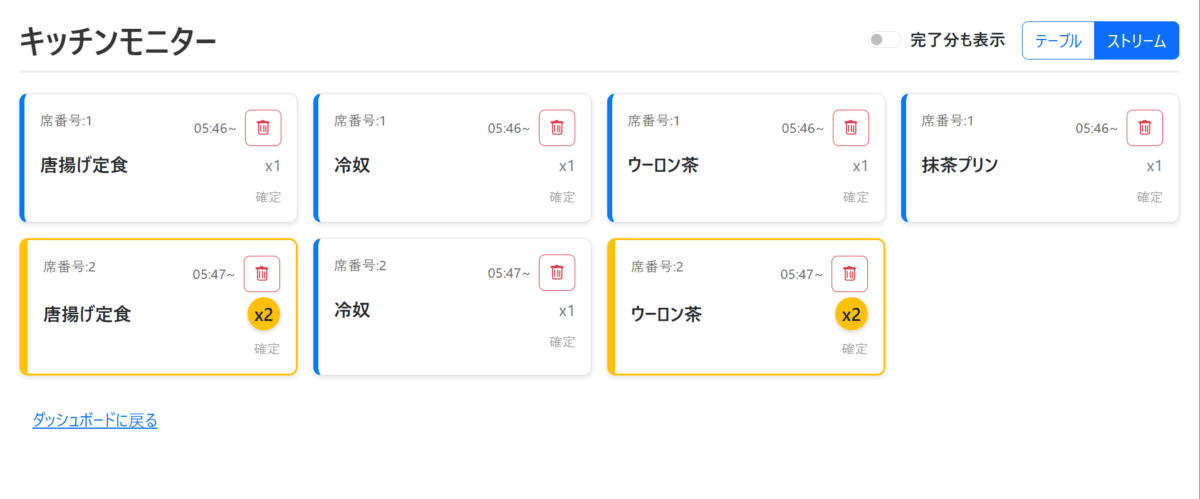Click the x2 badge on seat 2 唐揚げ定食
The image size is (1200, 499).
click(264, 315)
